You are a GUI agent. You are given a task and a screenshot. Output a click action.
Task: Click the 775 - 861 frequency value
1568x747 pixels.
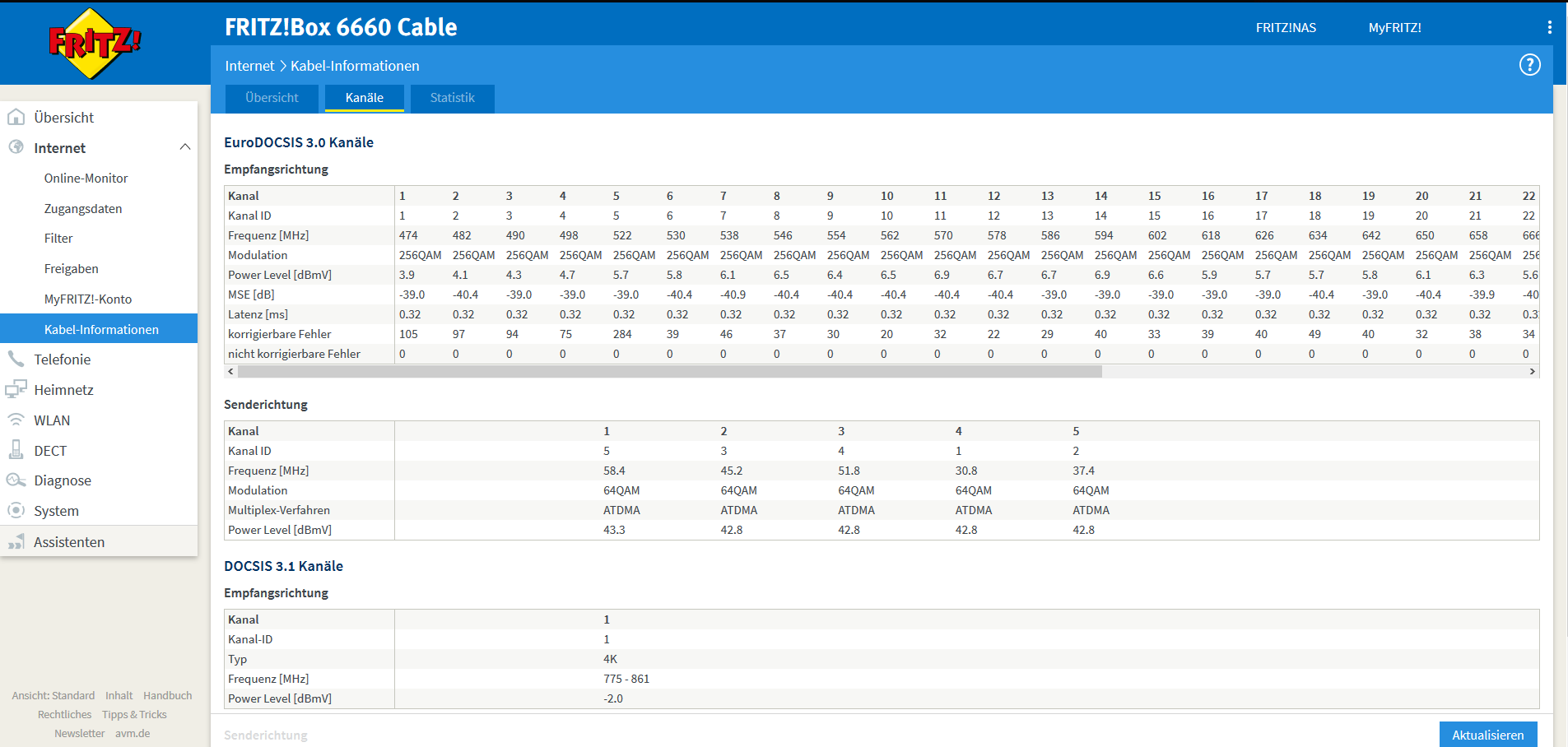[x=626, y=679]
